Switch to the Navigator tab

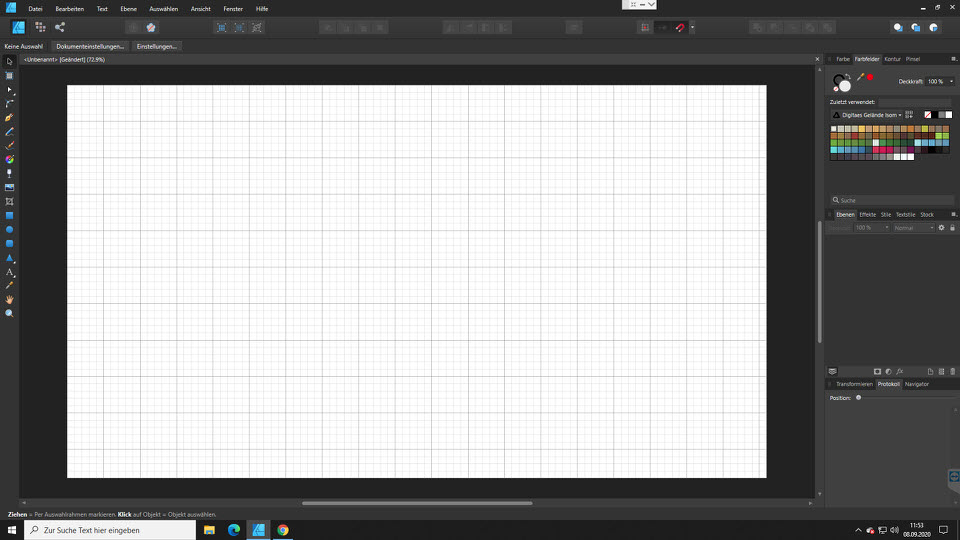click(917, 384)
